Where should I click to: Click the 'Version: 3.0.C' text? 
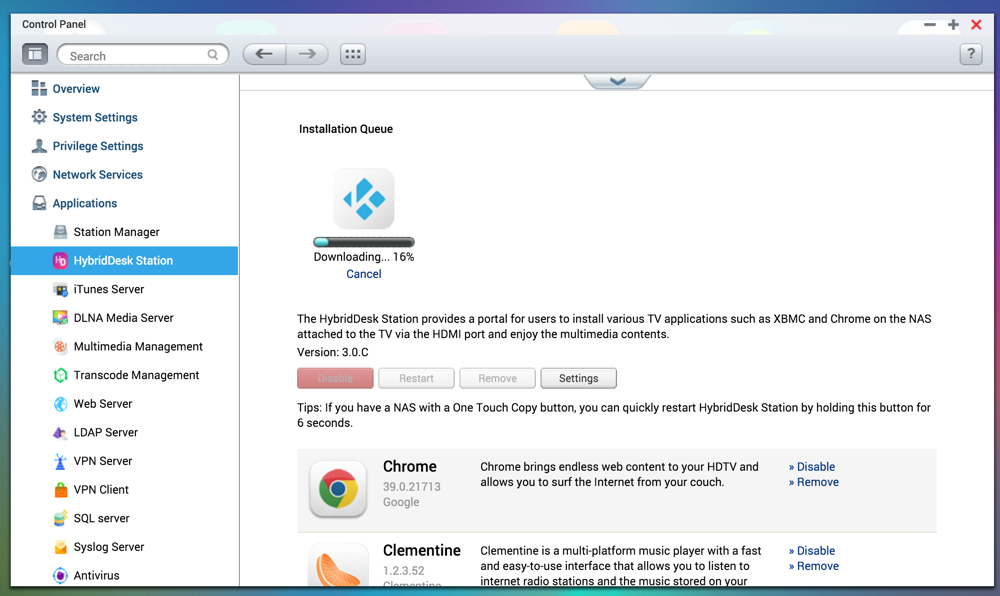click(333, 352)
